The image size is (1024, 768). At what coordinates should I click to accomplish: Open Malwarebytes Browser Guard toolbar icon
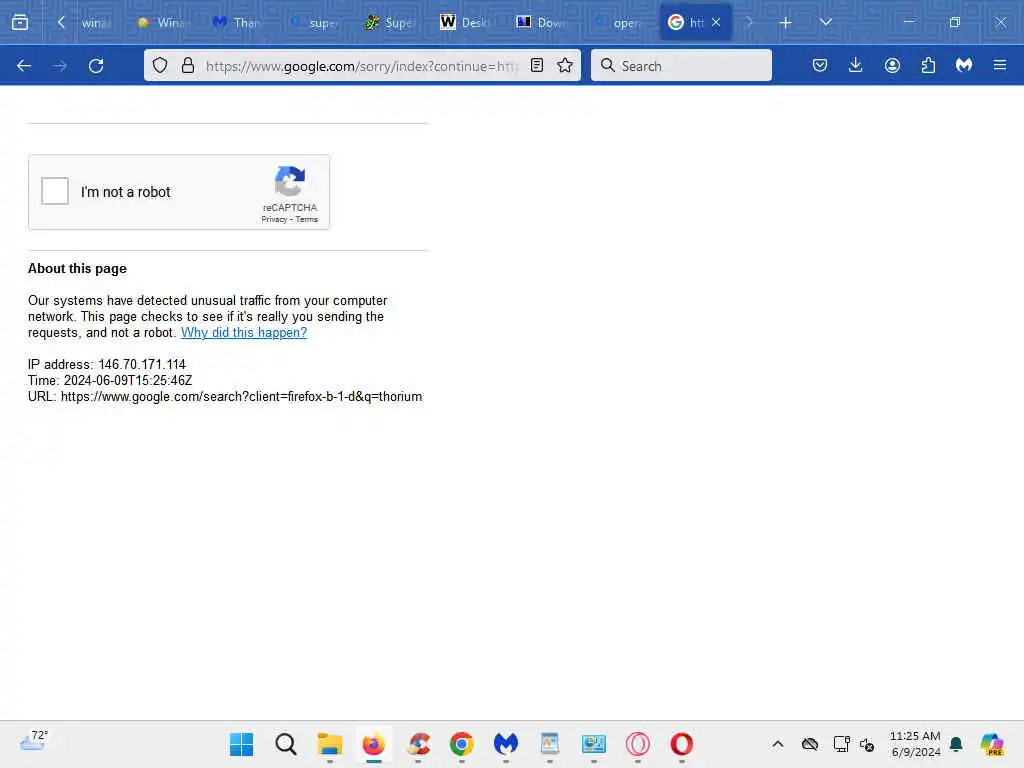[x=964, y=65]
